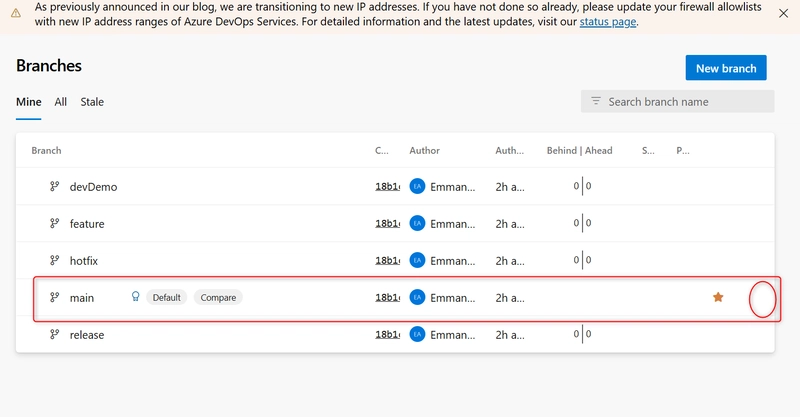Open the status page link
The image size is (800, 417).
(608, 22)
